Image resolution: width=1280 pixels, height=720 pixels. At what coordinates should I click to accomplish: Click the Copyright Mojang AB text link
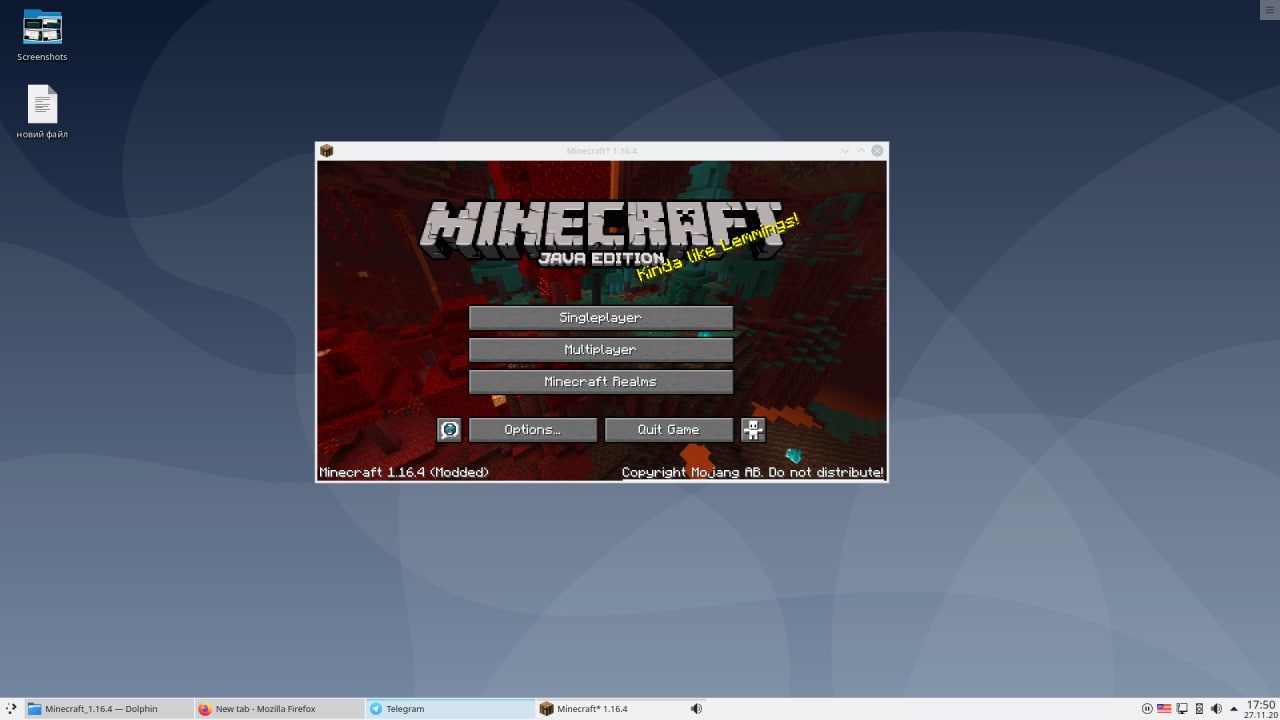[x=753, y=472]
